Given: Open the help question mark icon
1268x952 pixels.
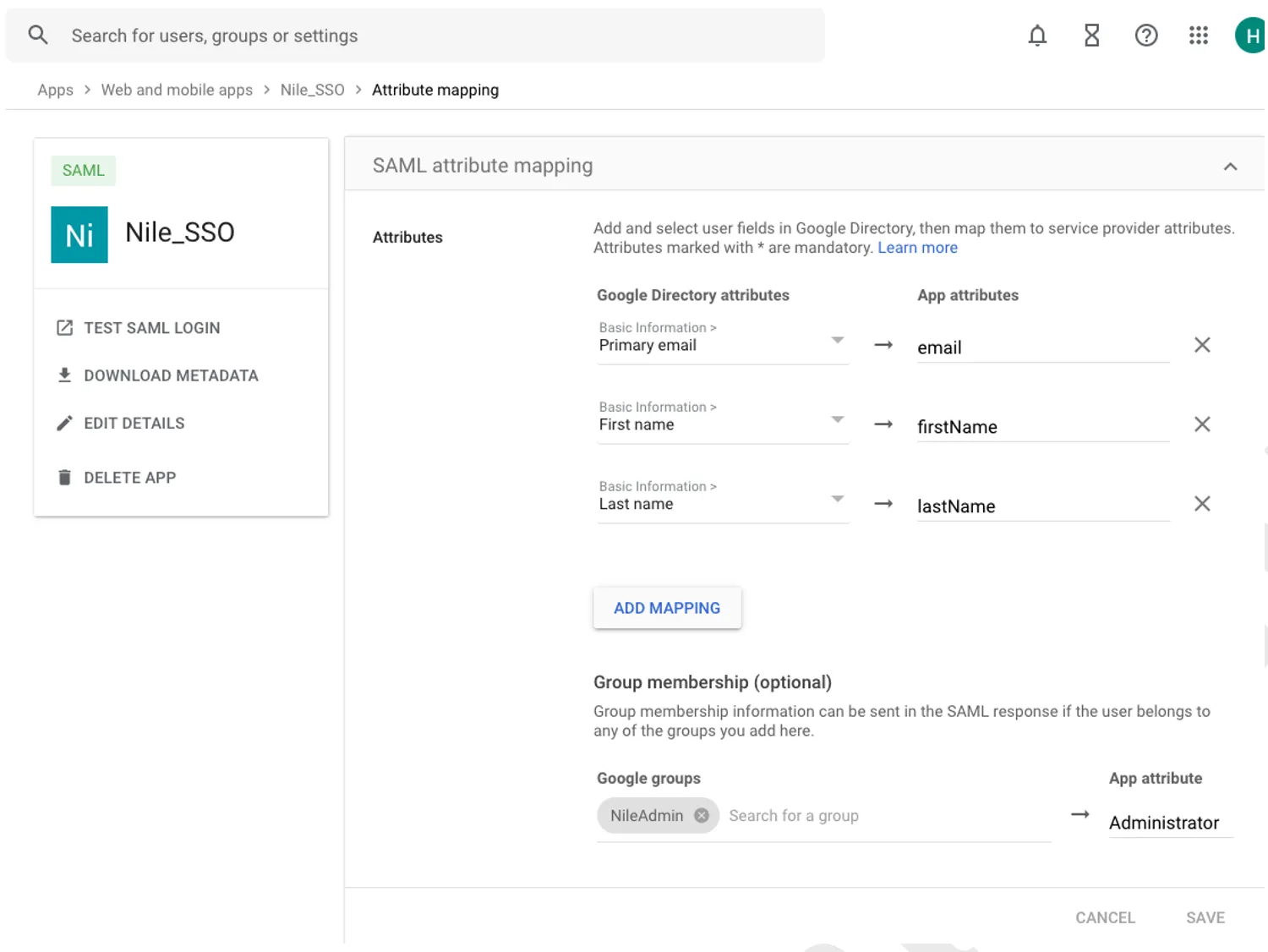Looking at the screenshot, I should [x=1145, y=36].
